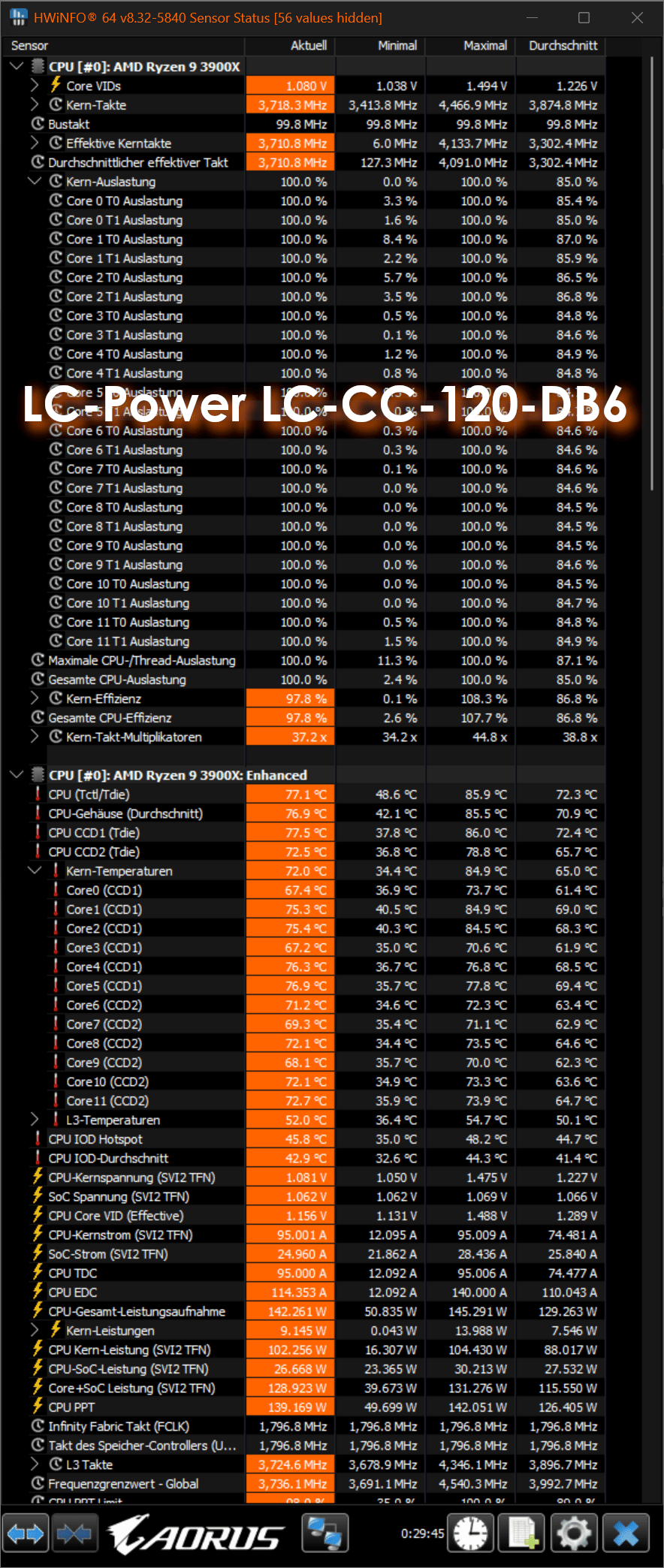Click the clock icon beside Frequenzgrenzwert - Global
The height and width of the screenshot is (1568, 664).
coord(38,1484)
